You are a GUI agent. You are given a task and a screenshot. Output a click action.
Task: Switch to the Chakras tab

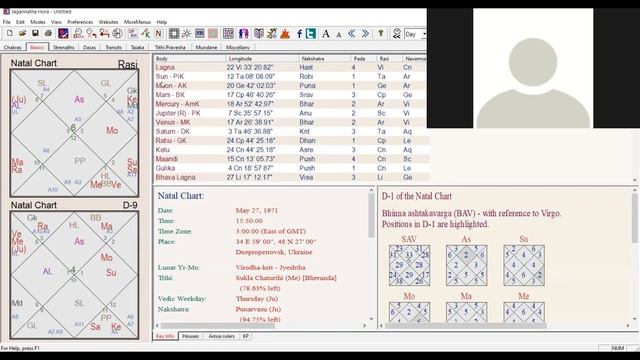coord(13,47)
